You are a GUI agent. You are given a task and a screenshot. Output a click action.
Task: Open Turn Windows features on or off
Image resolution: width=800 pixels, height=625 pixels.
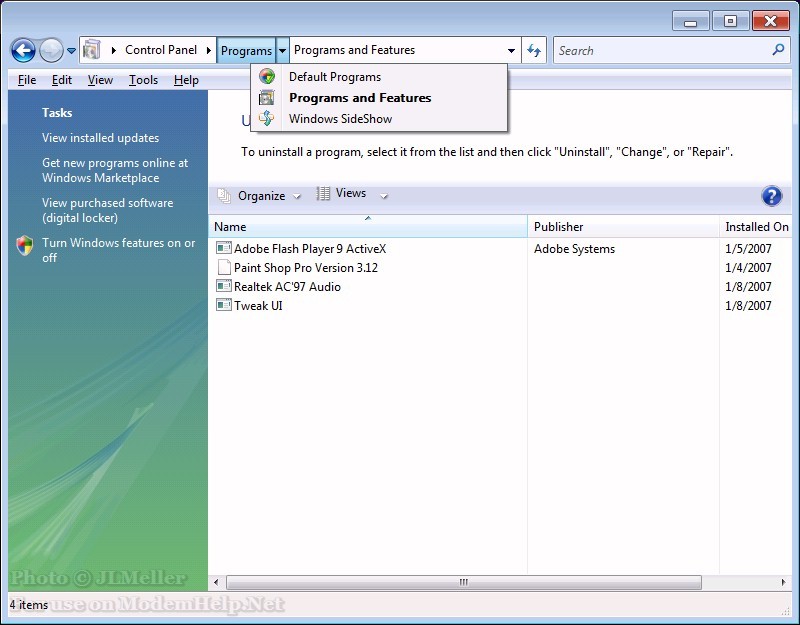click(118, 250)
